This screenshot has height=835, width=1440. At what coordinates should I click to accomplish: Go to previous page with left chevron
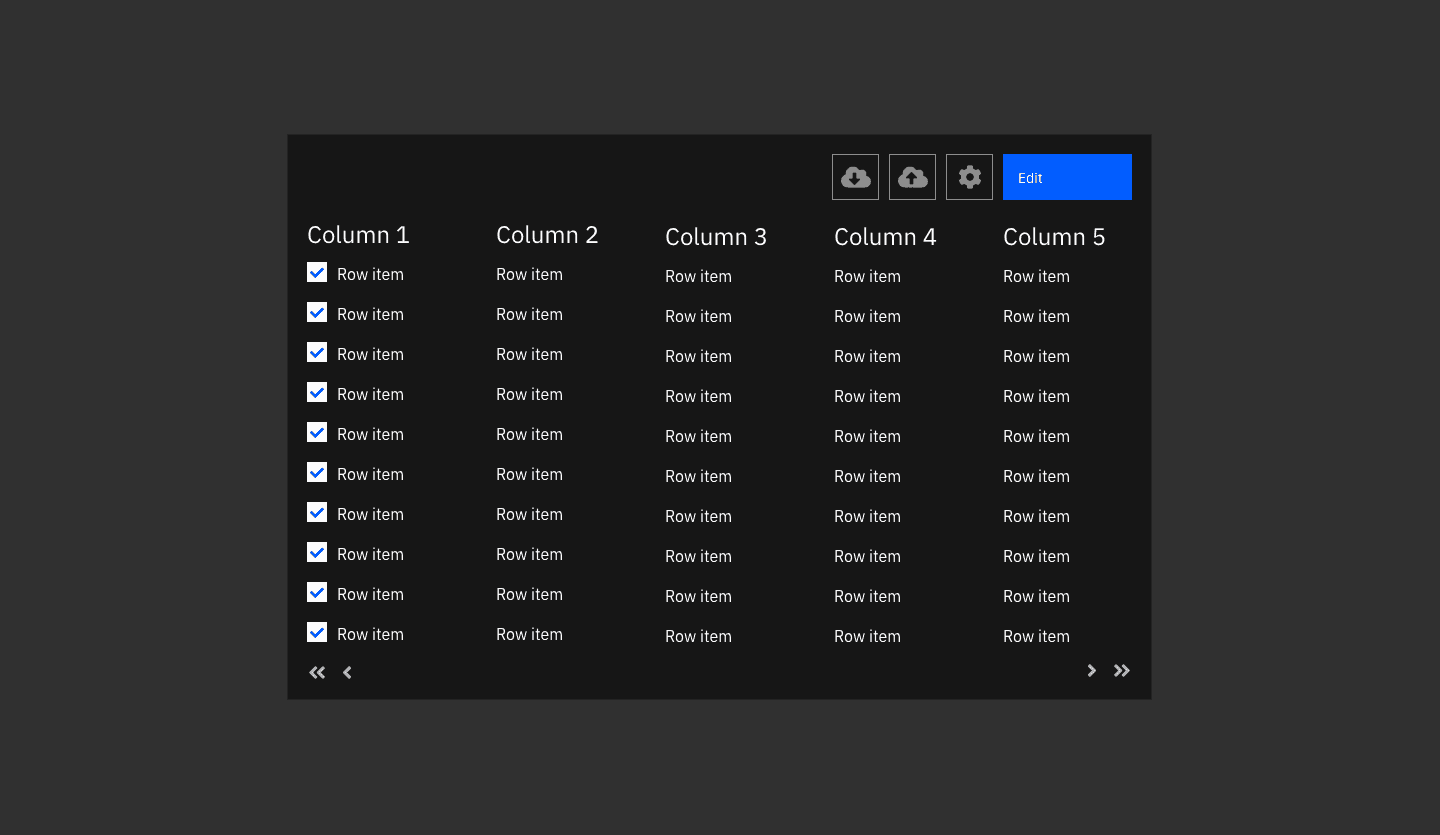click(347, 673)
